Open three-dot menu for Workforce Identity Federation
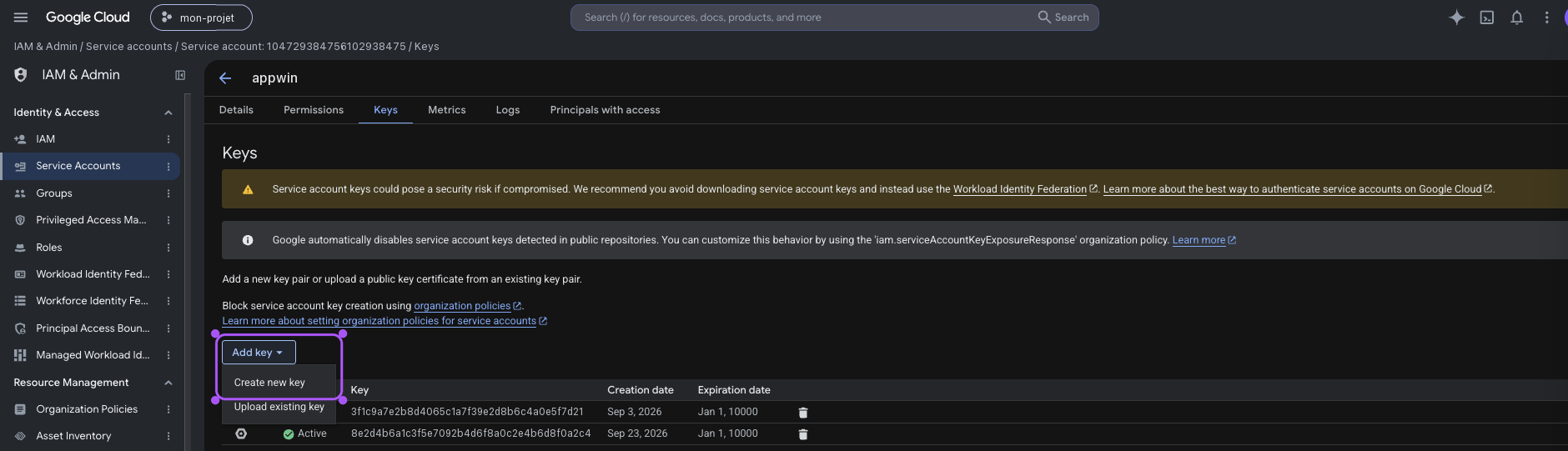 (x=168, y=301)
